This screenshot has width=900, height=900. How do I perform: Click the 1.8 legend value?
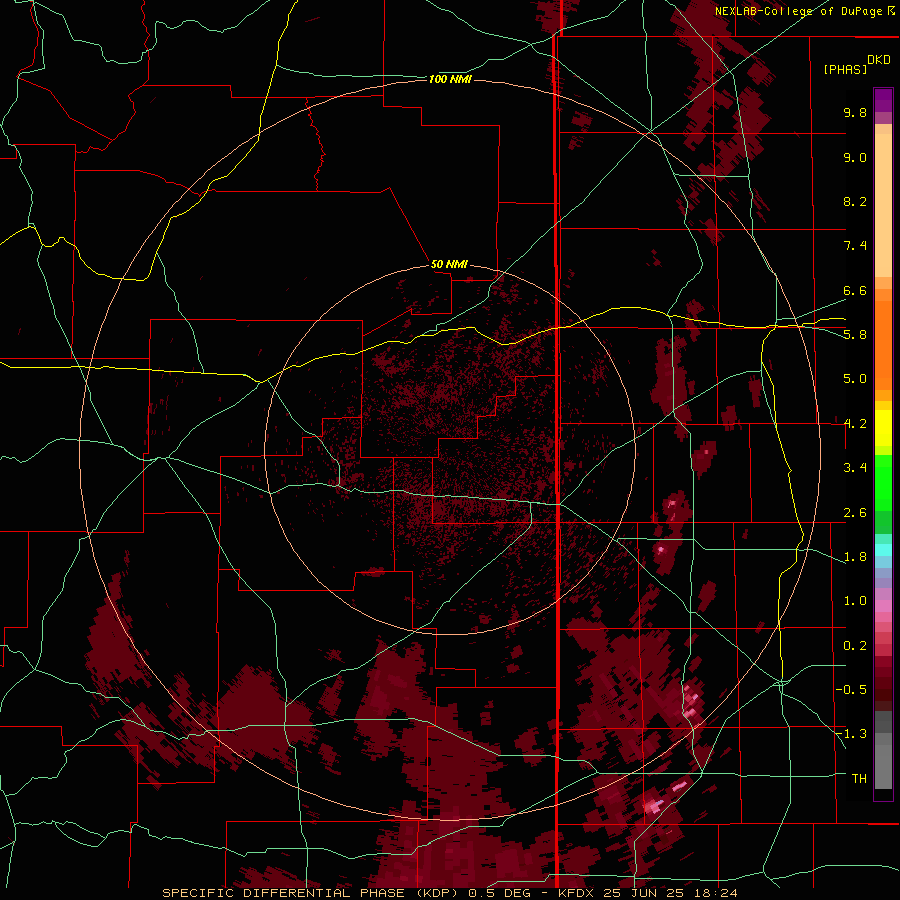855,557
